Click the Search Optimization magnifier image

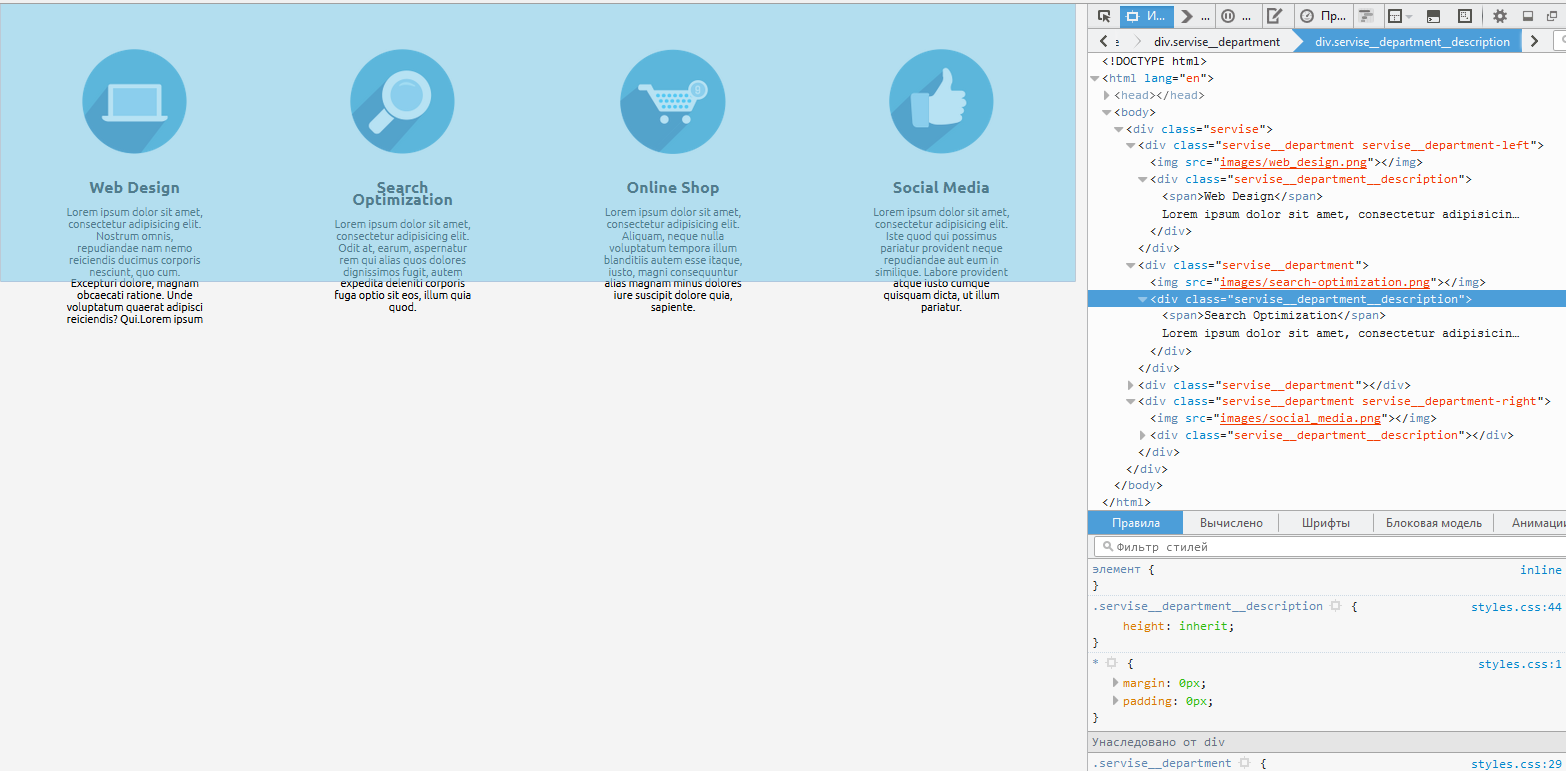point(402,102)
